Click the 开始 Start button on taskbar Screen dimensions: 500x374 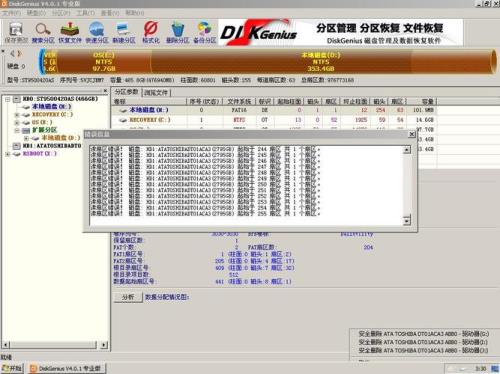tap(12, 368)
